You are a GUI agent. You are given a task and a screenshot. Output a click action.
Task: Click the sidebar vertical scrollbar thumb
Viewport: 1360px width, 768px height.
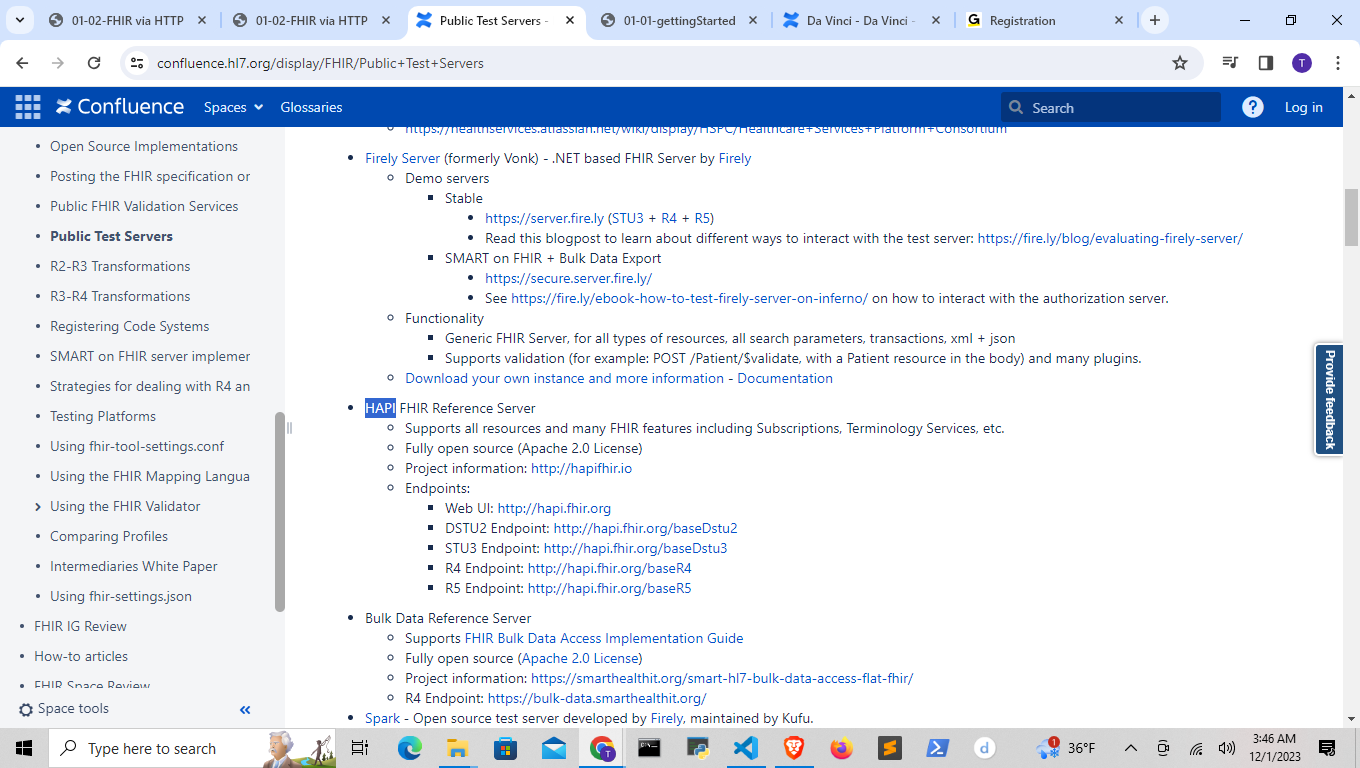pos(280,512)
